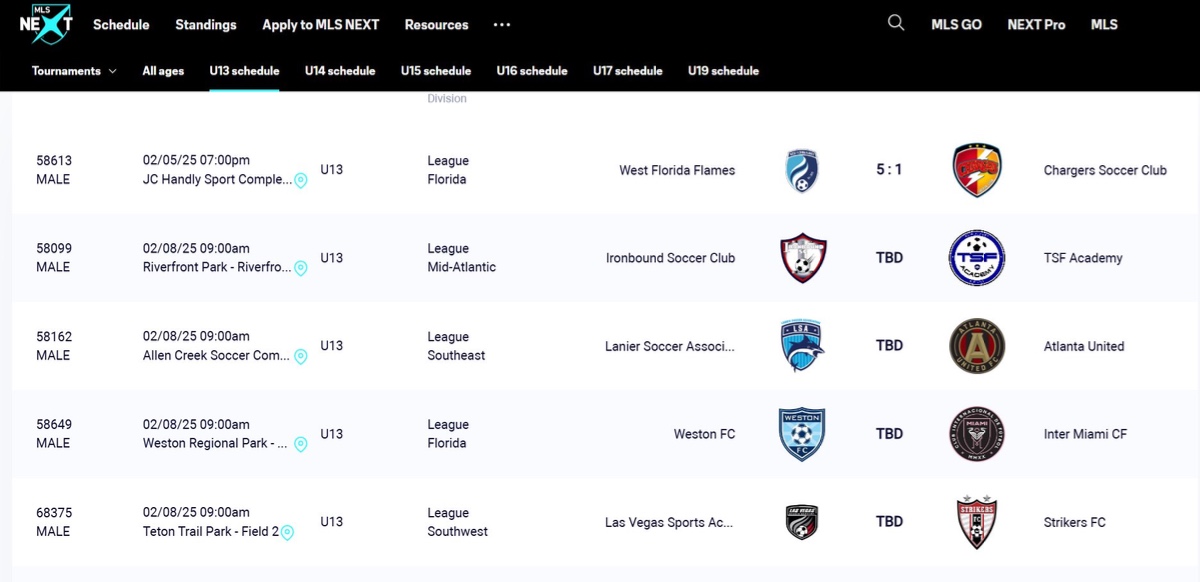Click the Strikers FC crest
This screenshot has height=582, width=1200.
click(977, 522)
